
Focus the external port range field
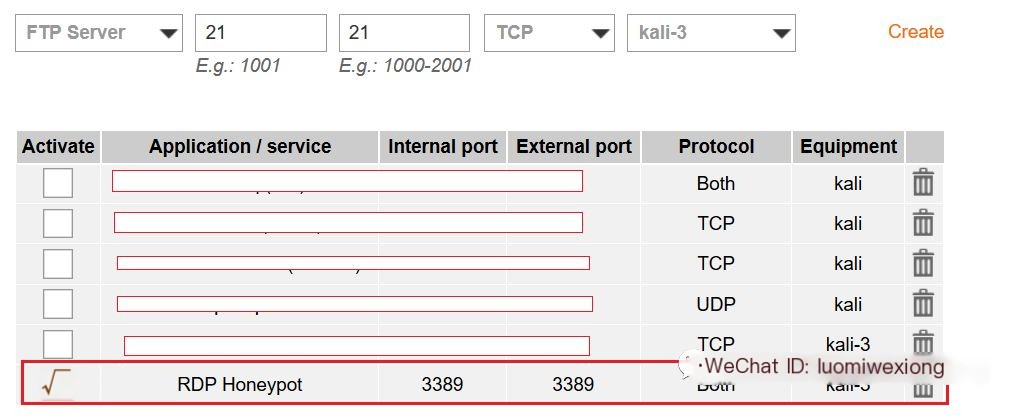click(x=404, y=33)
